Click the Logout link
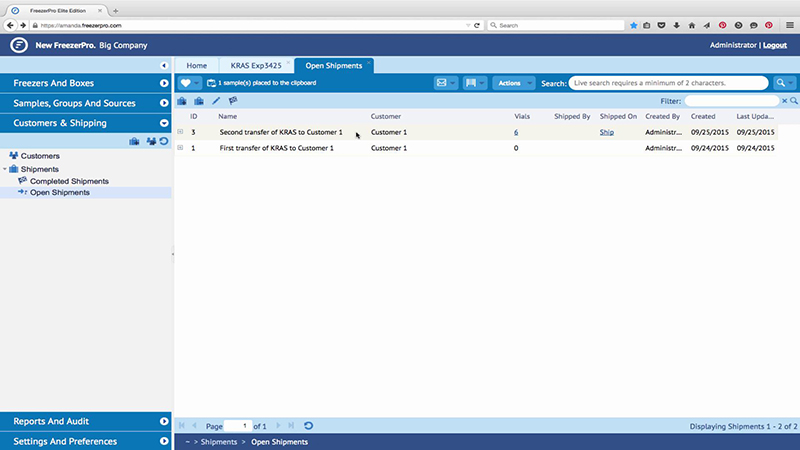The width and height of the screenshot is (800, 450). pyautogui.click(x=775, y=46)
